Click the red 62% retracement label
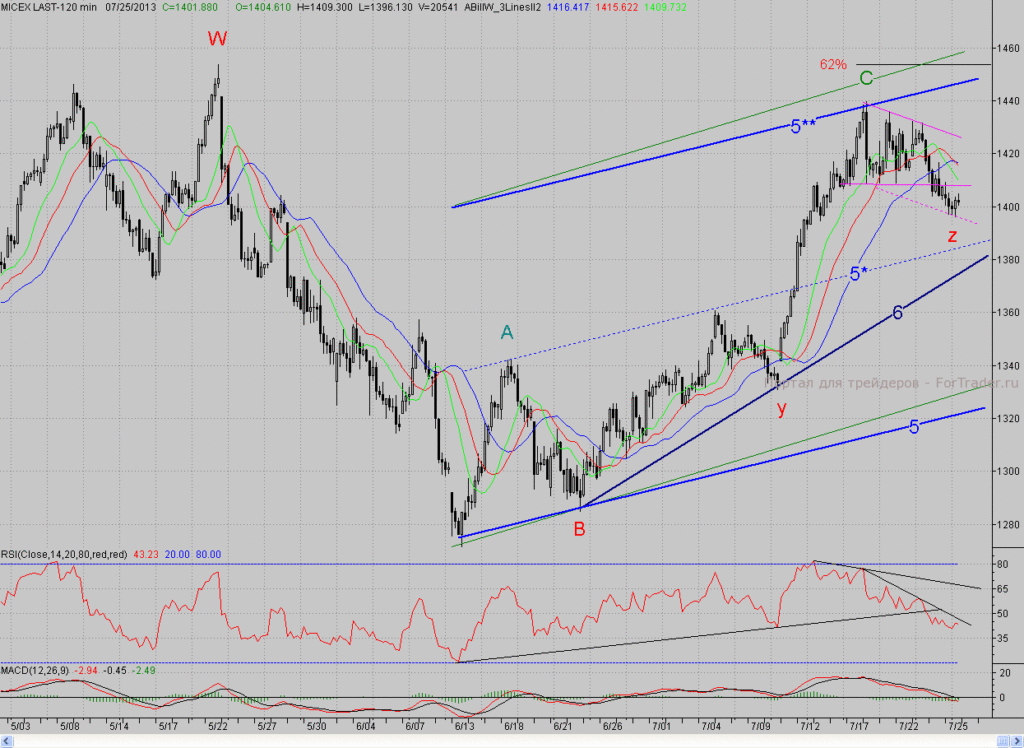This screenshot has height=748, width=1024. click(833, 64)
